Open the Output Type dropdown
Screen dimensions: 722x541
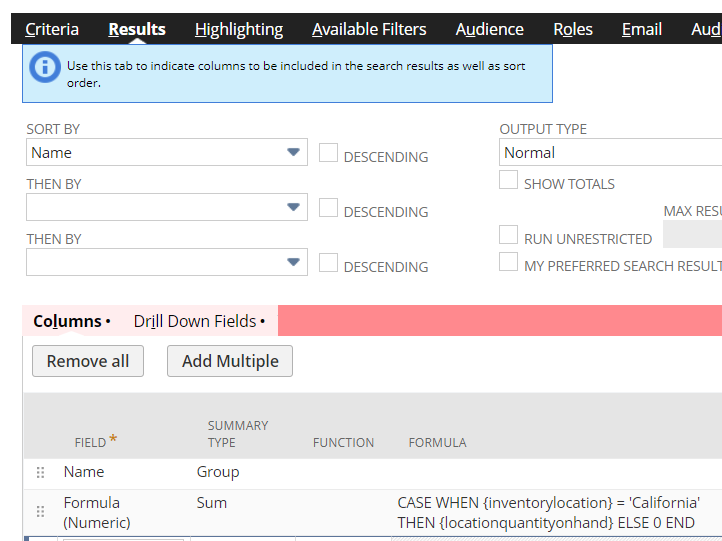coord(610,152)
